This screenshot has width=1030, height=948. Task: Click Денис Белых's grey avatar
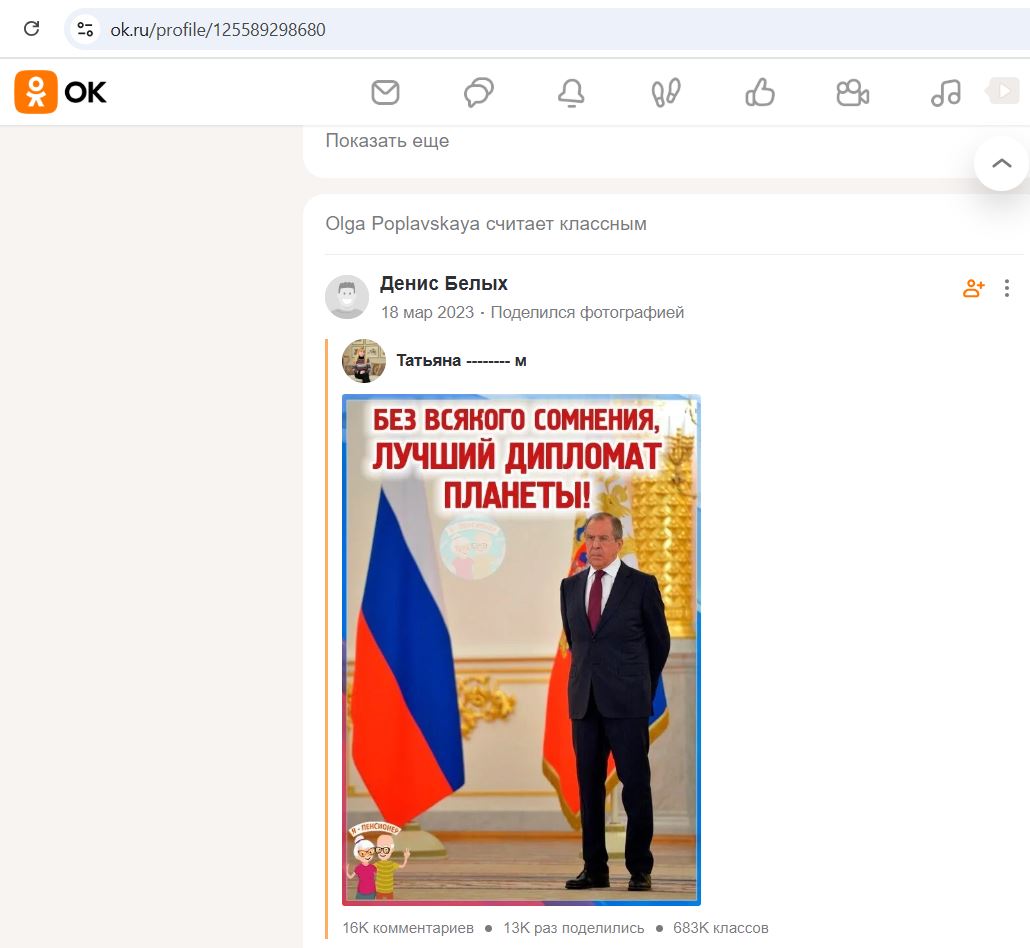point(347,297)
